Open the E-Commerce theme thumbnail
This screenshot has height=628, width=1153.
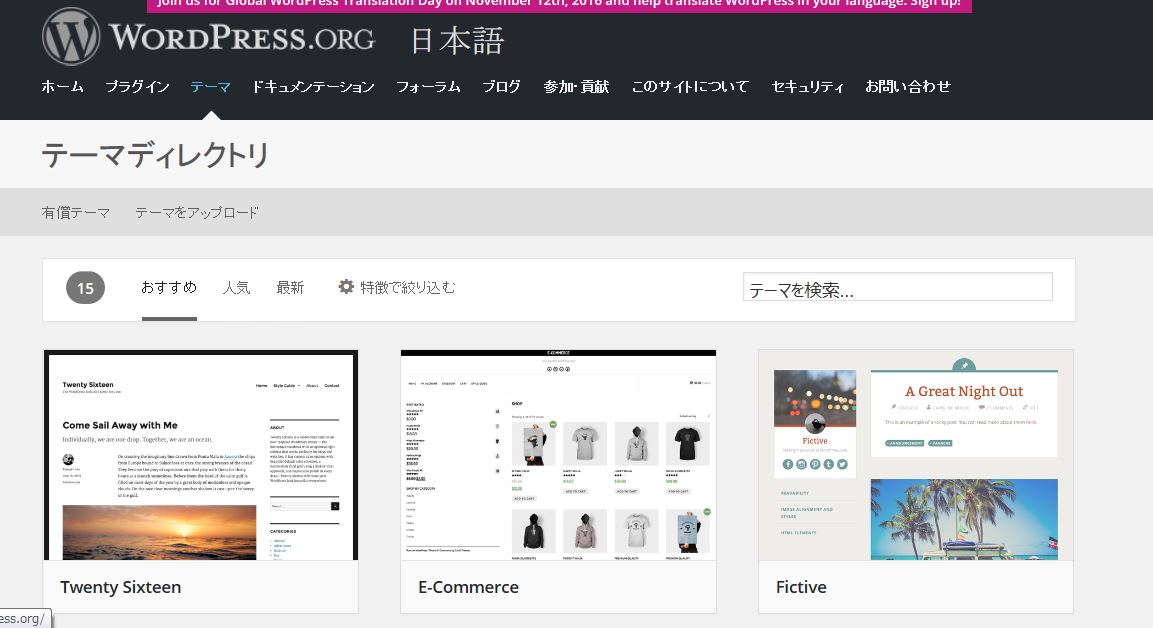point(558,455)
